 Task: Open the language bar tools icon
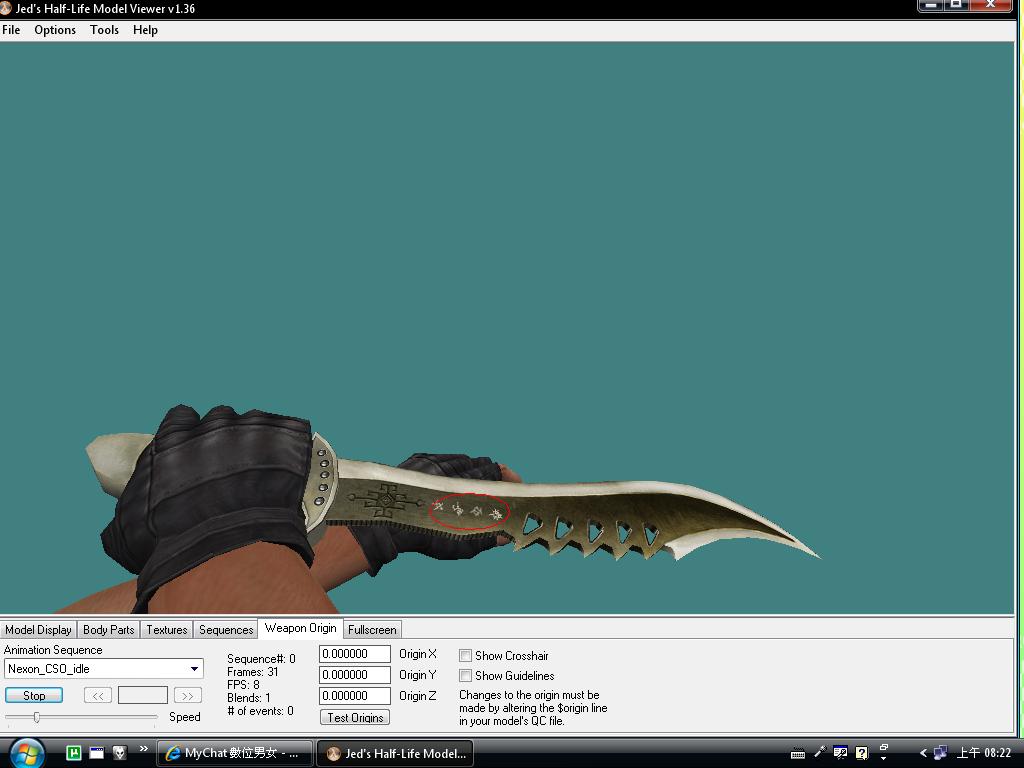point(840,753)
